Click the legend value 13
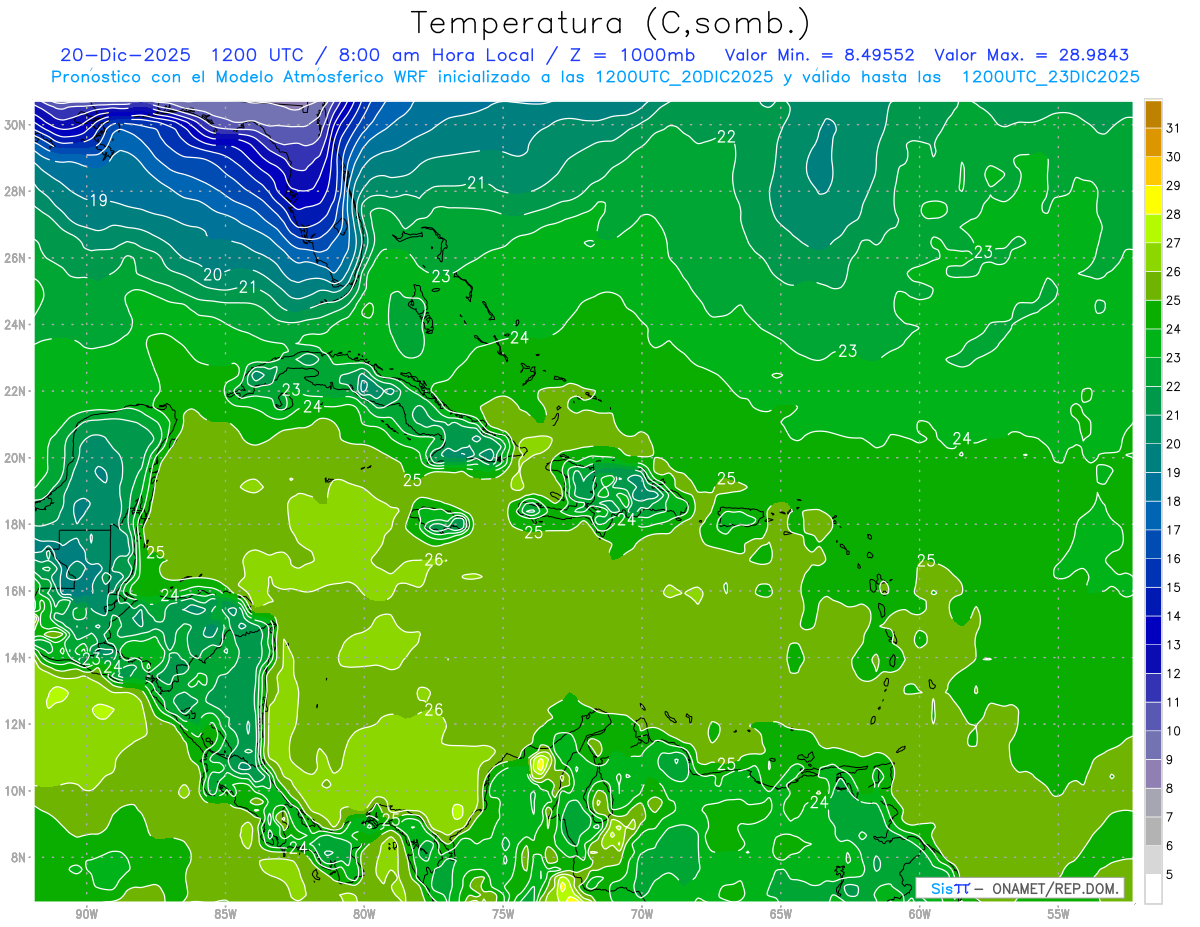This screenshot has width=1200, height=927. [1174, 645]
